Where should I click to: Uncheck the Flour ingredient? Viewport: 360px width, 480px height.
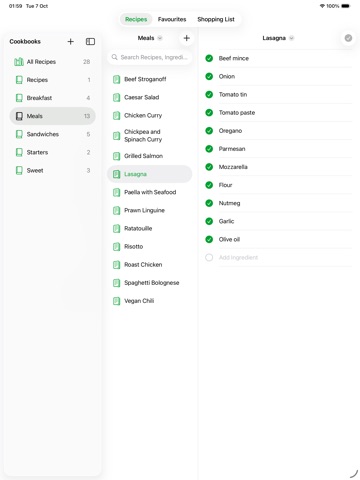click(x=209, y=185)
